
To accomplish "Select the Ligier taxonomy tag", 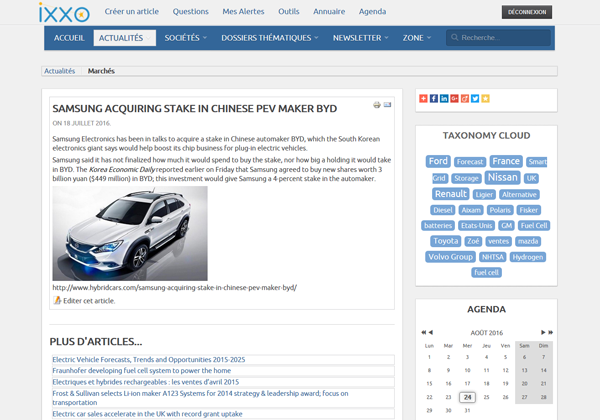I will point(484,195).
